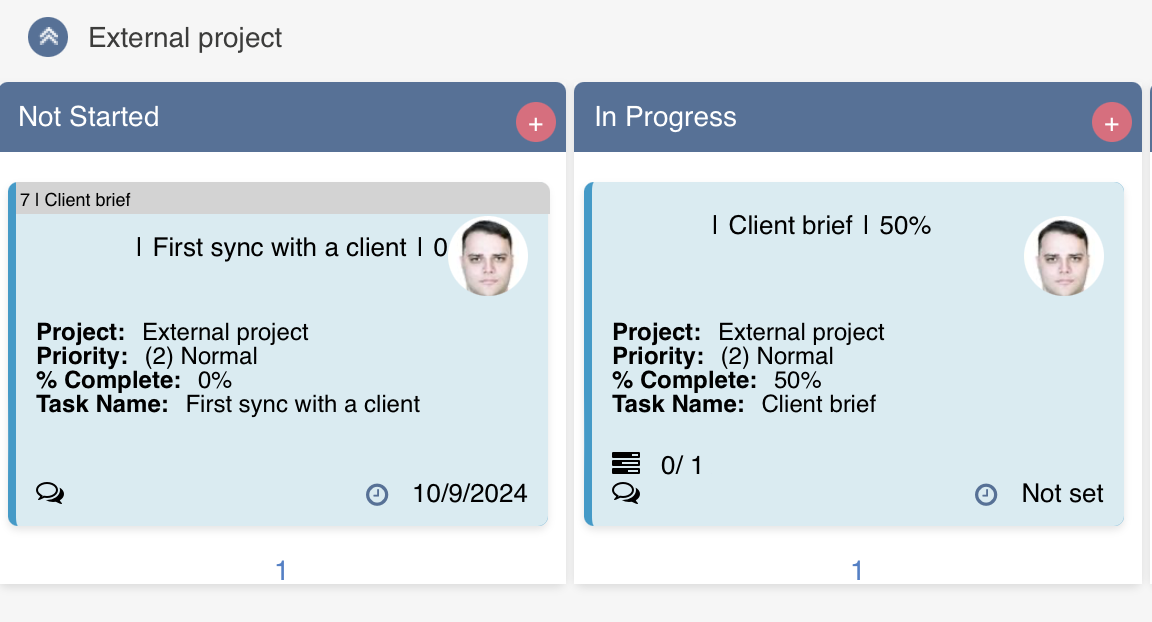This screenshot has height=622, width=1152.
Task: Click the clock icon beside 10/9/2024
Action: 377,494
